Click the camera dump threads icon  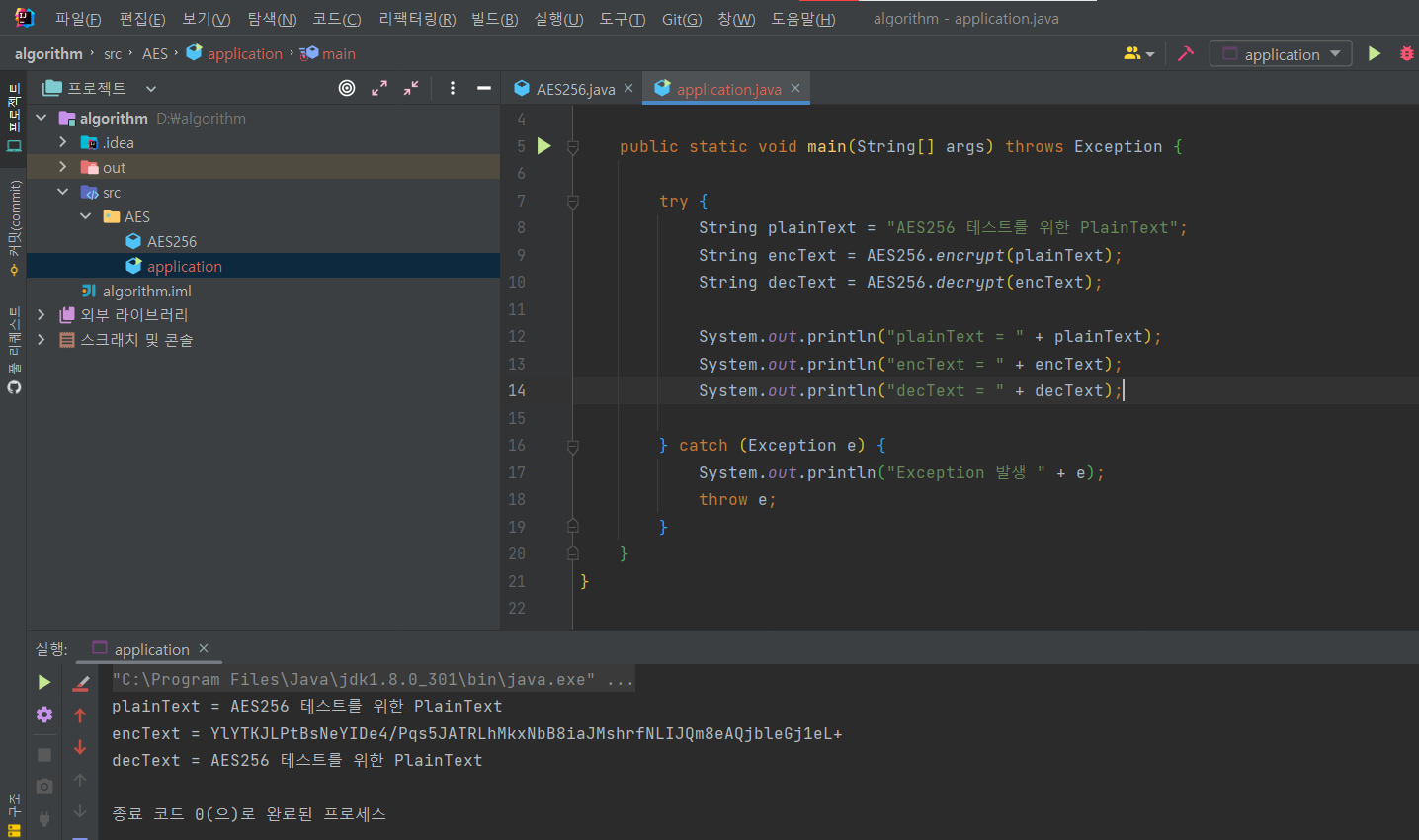[44, 786]
